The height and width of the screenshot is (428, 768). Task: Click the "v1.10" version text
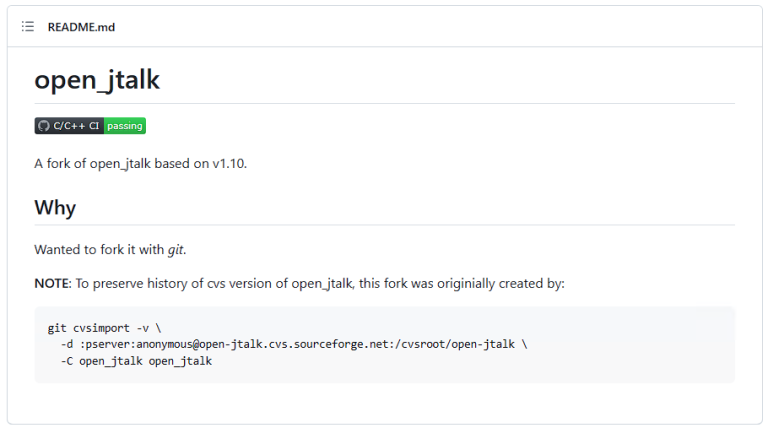[x=228, y=163]
